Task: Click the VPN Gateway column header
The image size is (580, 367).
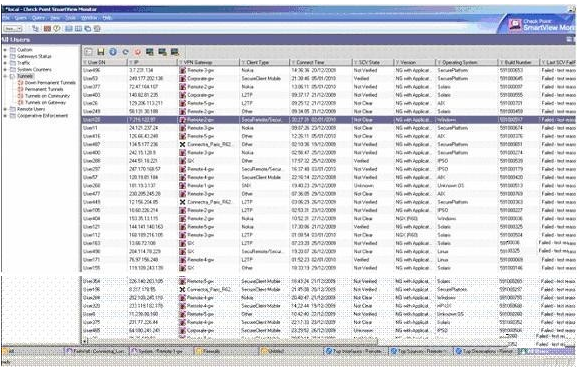Action: tap(208, 62)
